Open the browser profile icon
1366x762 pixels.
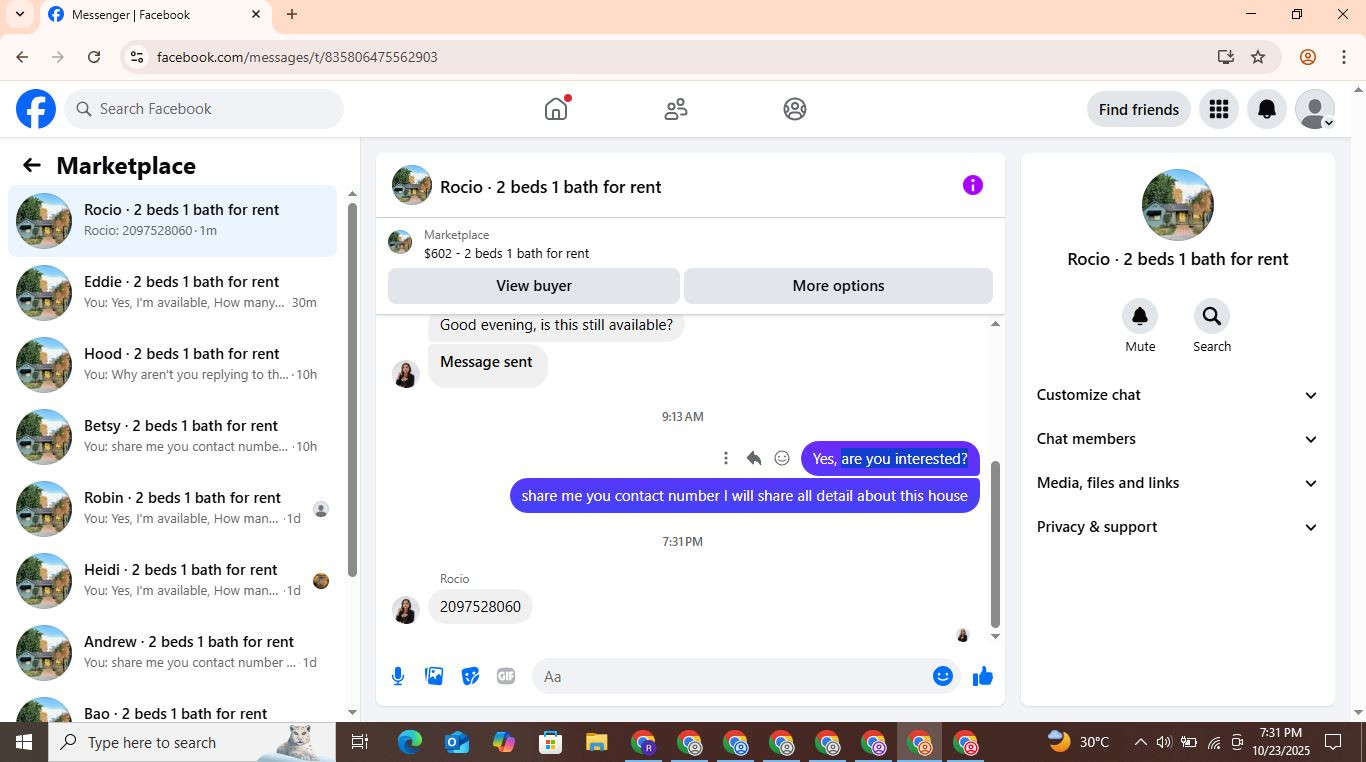pyautogui.click(x=1307, y=57)
